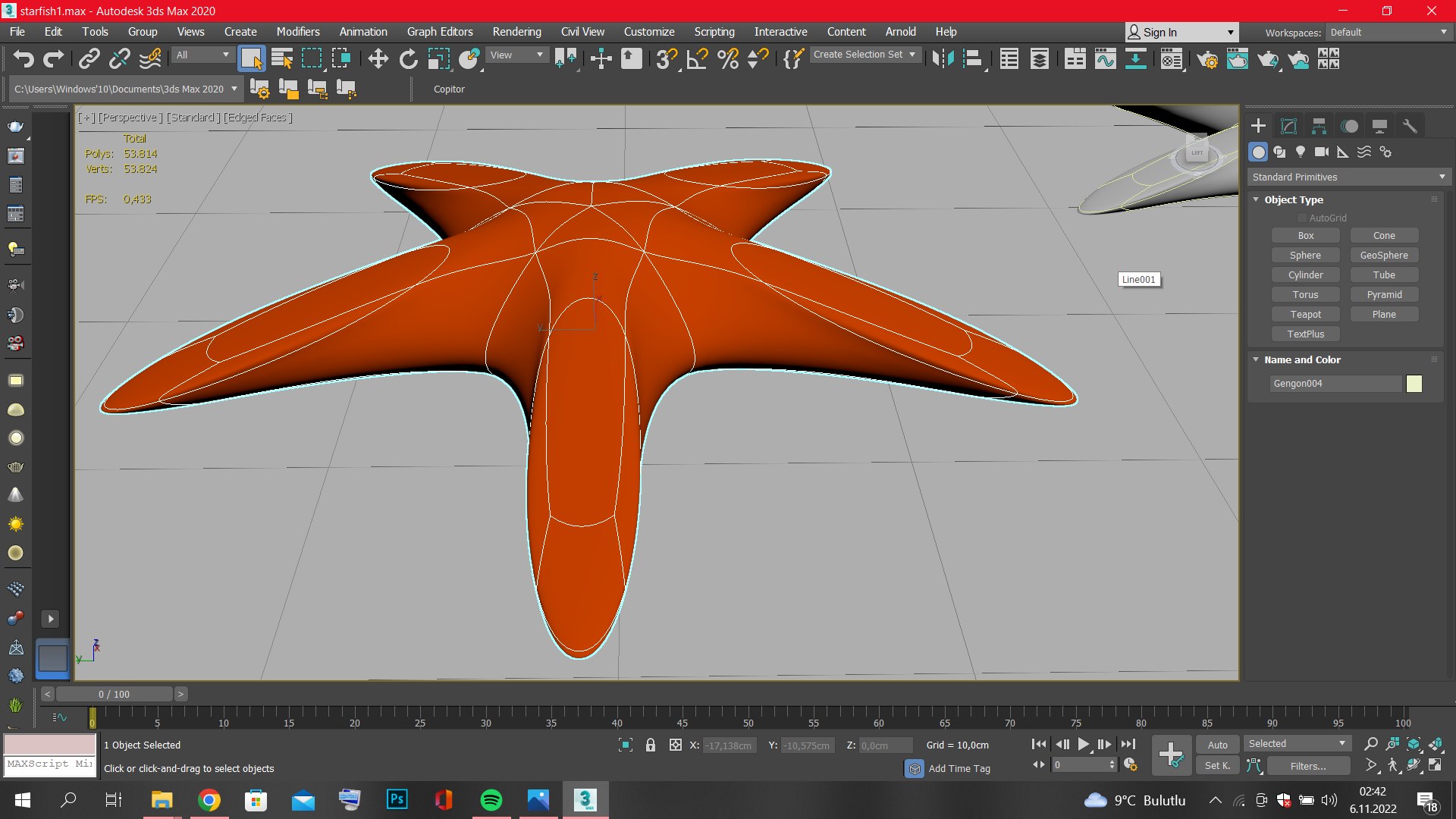
Task: Activate Select and Rotate tool
Action: tap(408, 58)
